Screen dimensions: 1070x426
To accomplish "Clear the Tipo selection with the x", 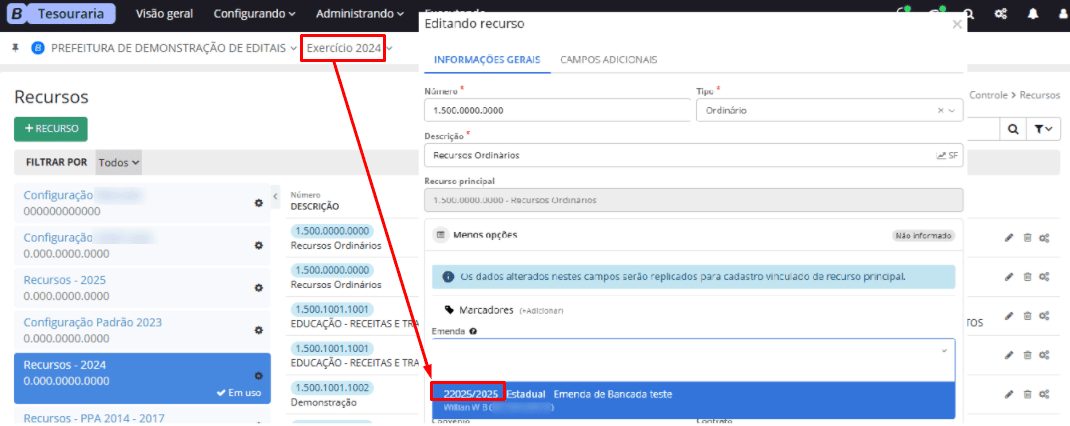I will coord(940,110).
